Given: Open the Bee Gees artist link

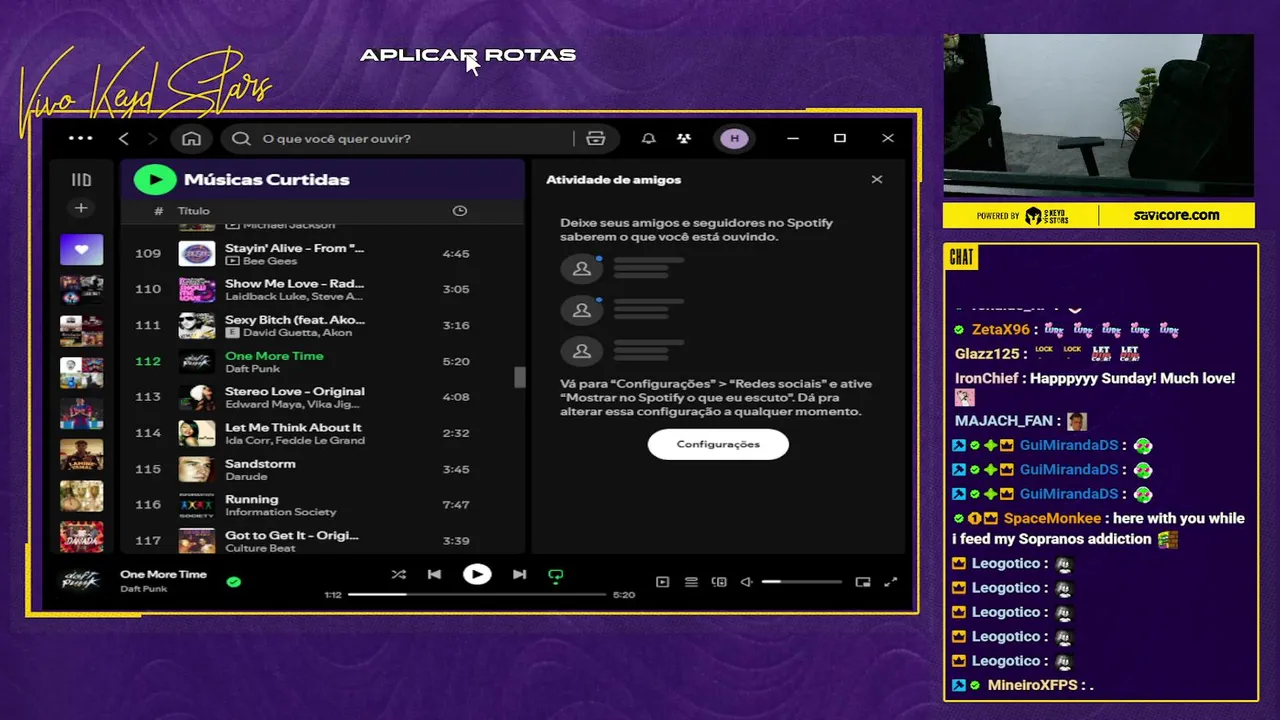Looking at the screenshot, I should (270, 261).
